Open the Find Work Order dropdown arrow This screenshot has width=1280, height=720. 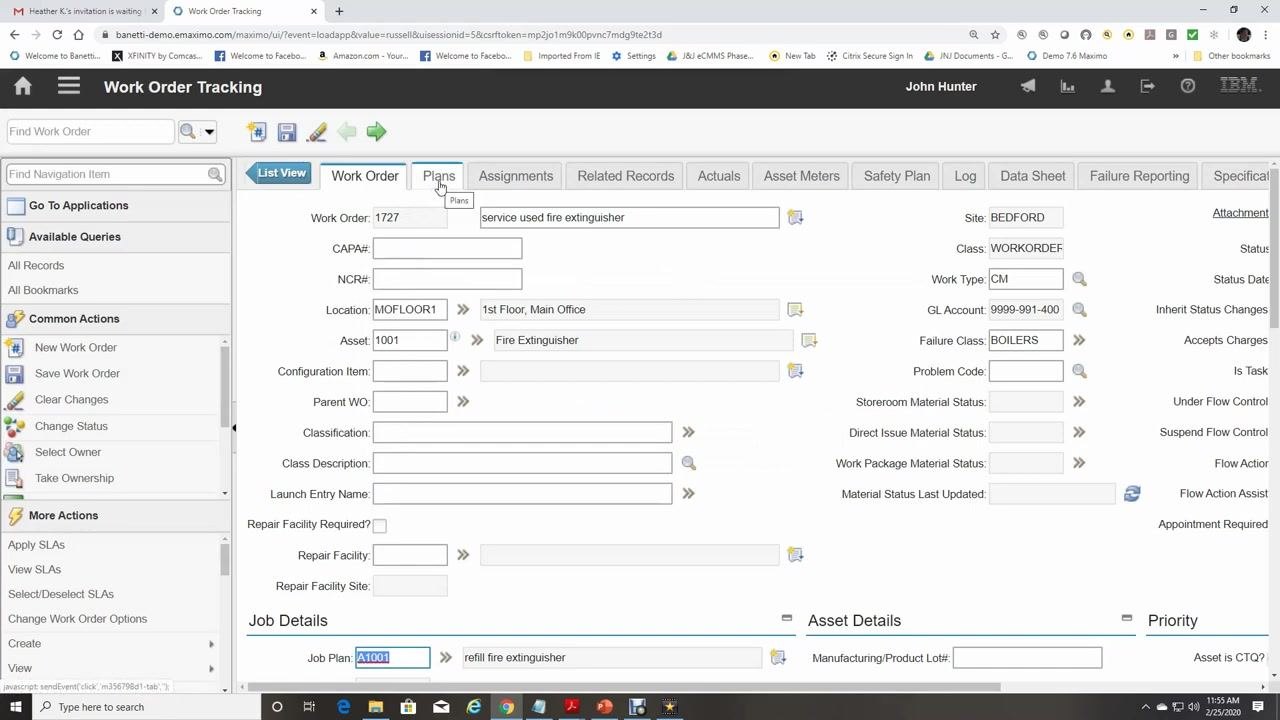[x=209, y=131]
